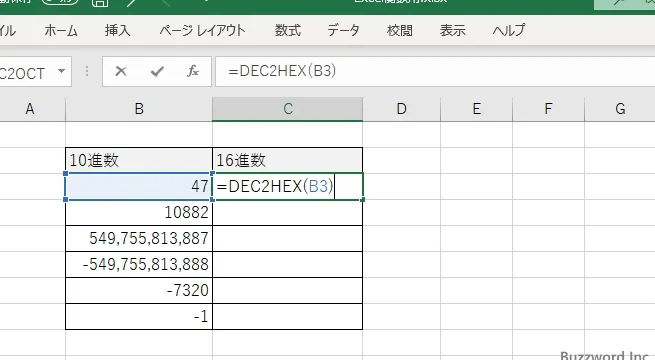Select the 16進数 header cell
Viewport: 655px width, 360px height.
[x=287, y=160]
